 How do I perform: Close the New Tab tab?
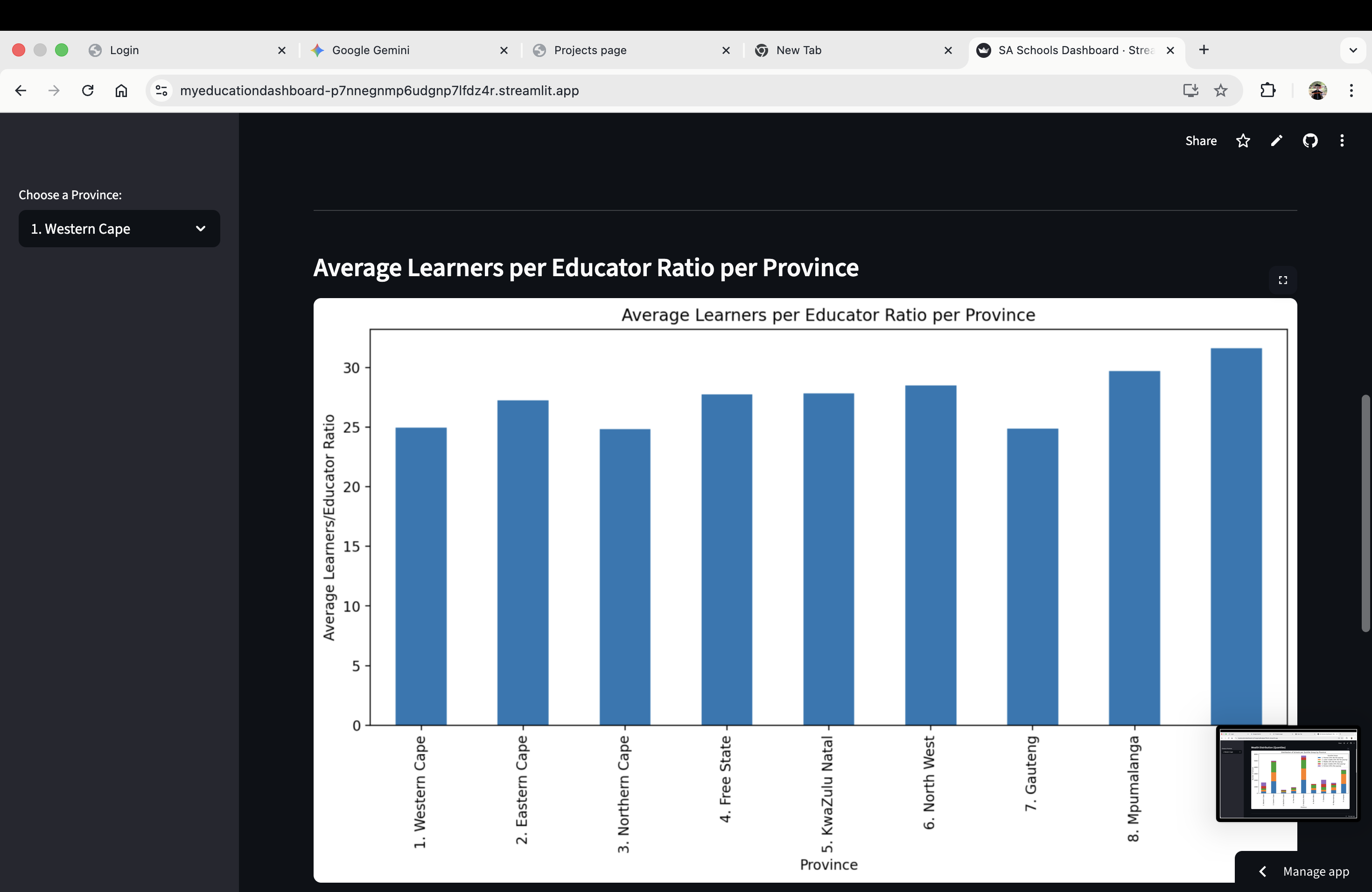pyautogui.click(x=948, y=50)
